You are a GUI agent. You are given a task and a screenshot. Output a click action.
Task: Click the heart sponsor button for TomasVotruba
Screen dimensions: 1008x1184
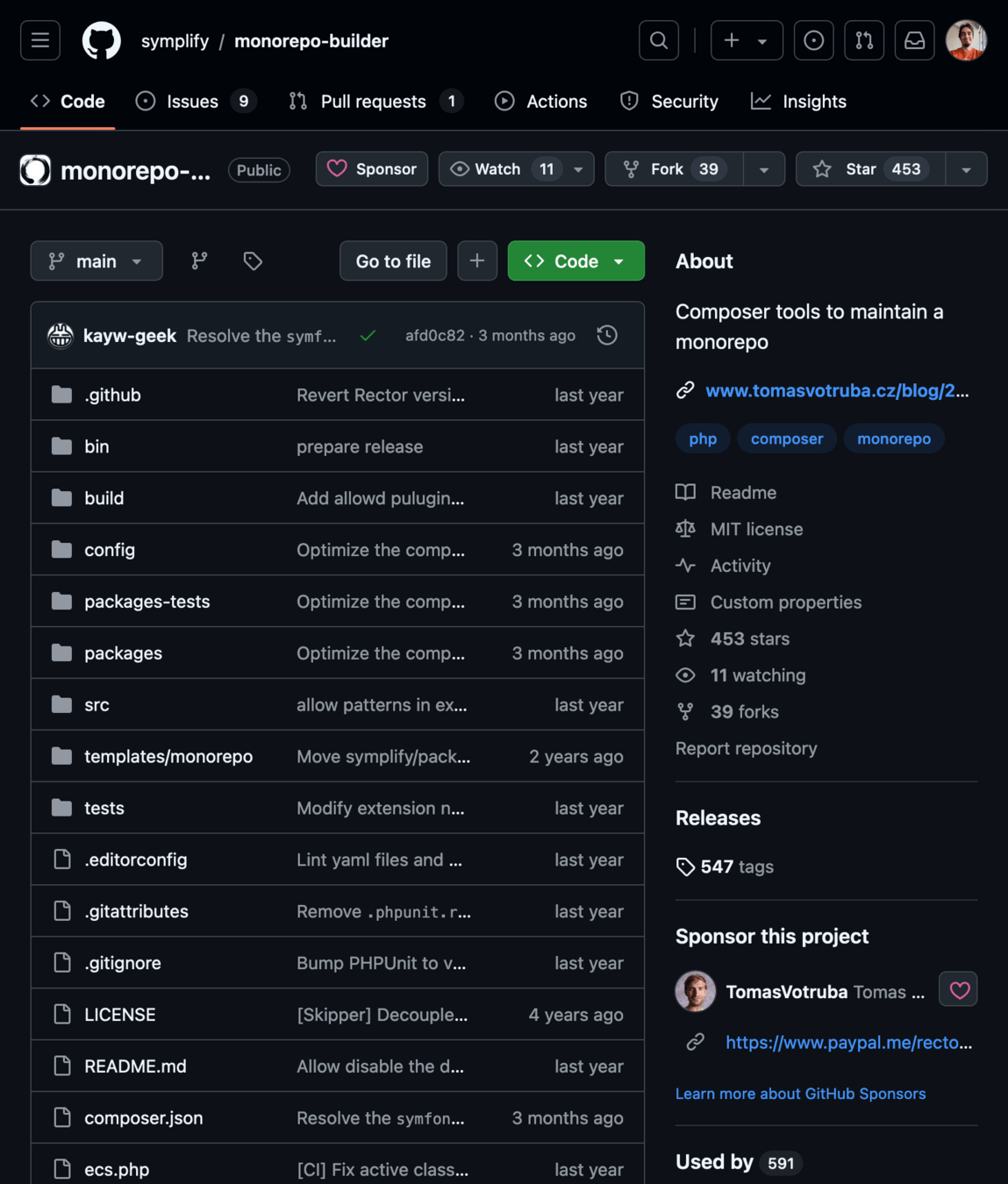958,989
